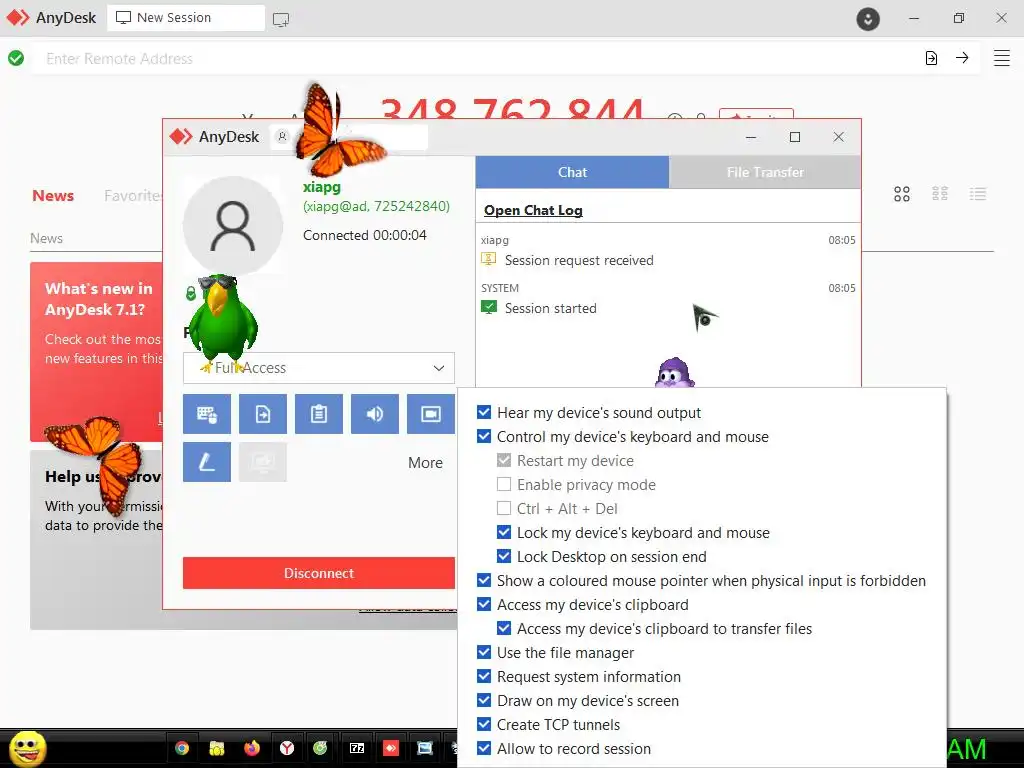Viewport: 1024px width, 768px height.
Task: Switch to list view
Action: coord(978,194)
